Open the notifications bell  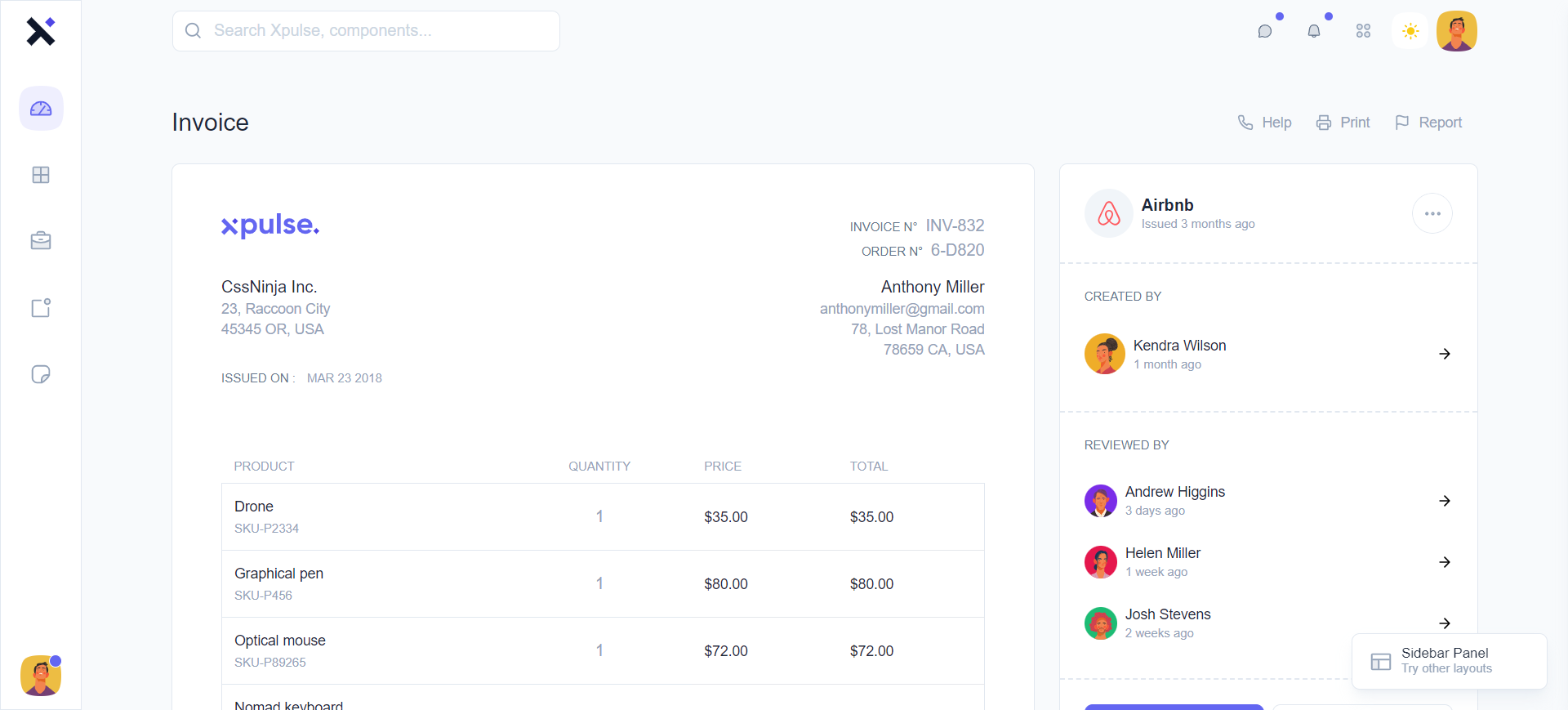click(x=1314, y=31)
